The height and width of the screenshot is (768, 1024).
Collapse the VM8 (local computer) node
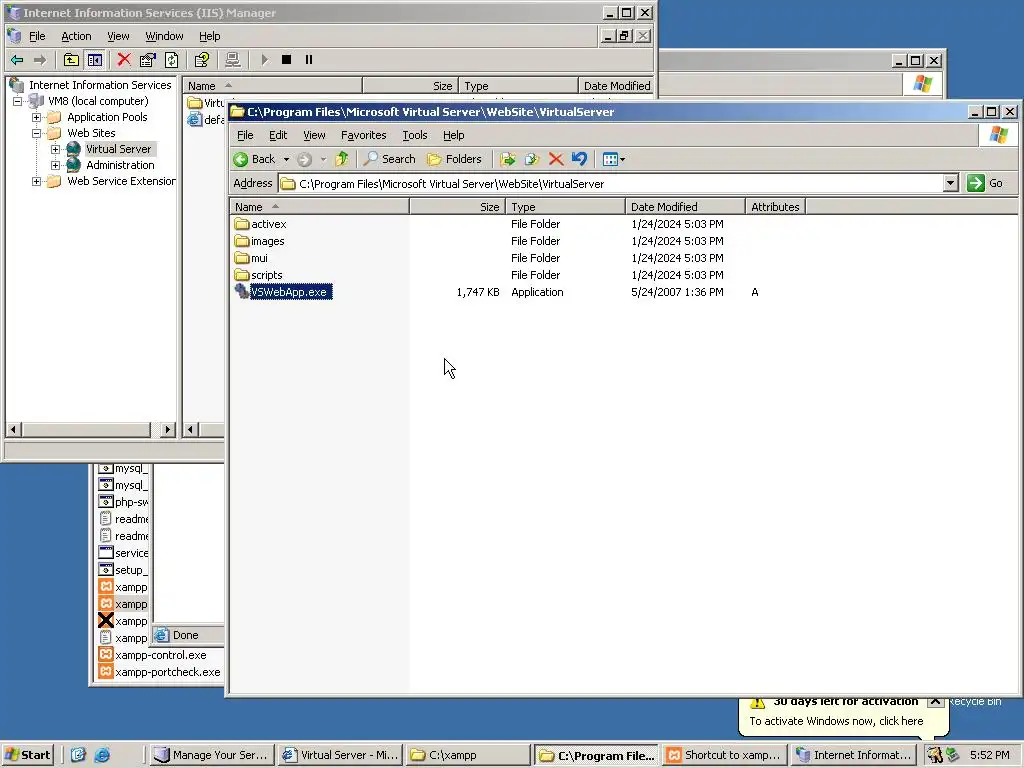pos(18,101)
